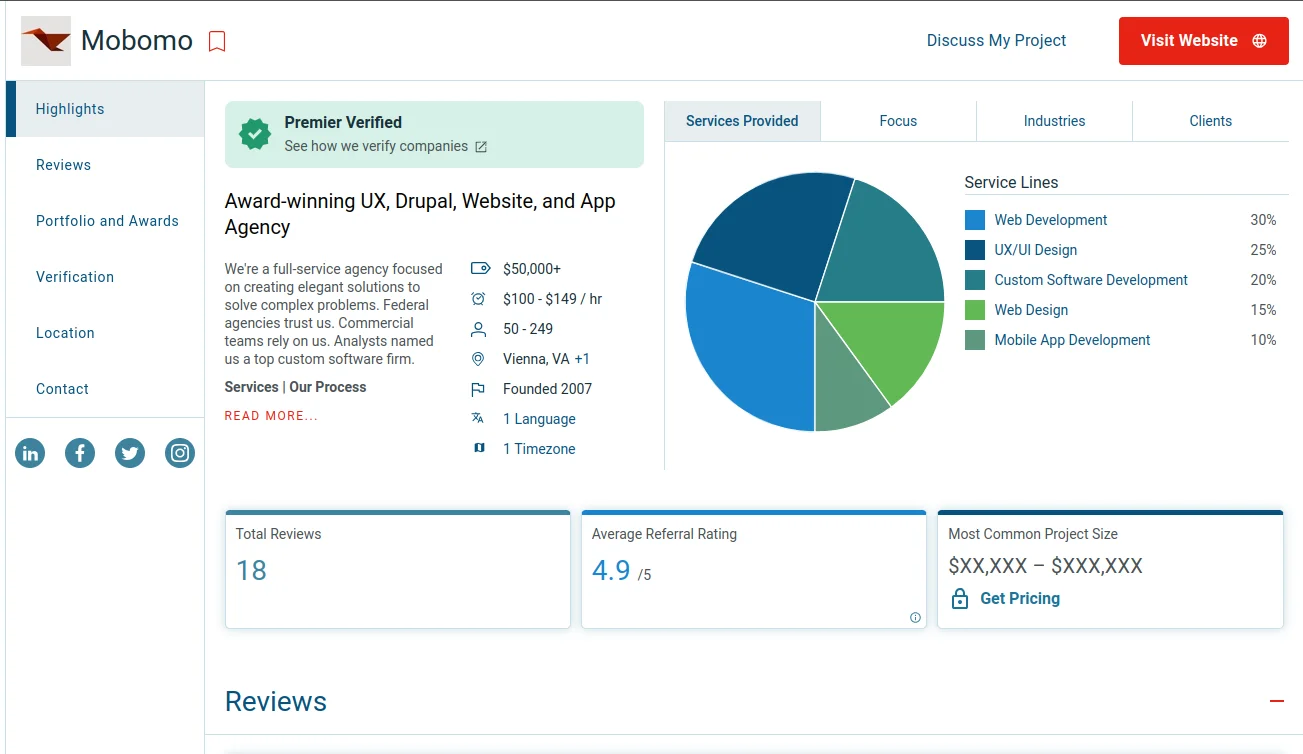This screenshot has height=754, width=1303.
Task: Click the Mobomo logo thumbnail
Action: click(x=46, y=41)
